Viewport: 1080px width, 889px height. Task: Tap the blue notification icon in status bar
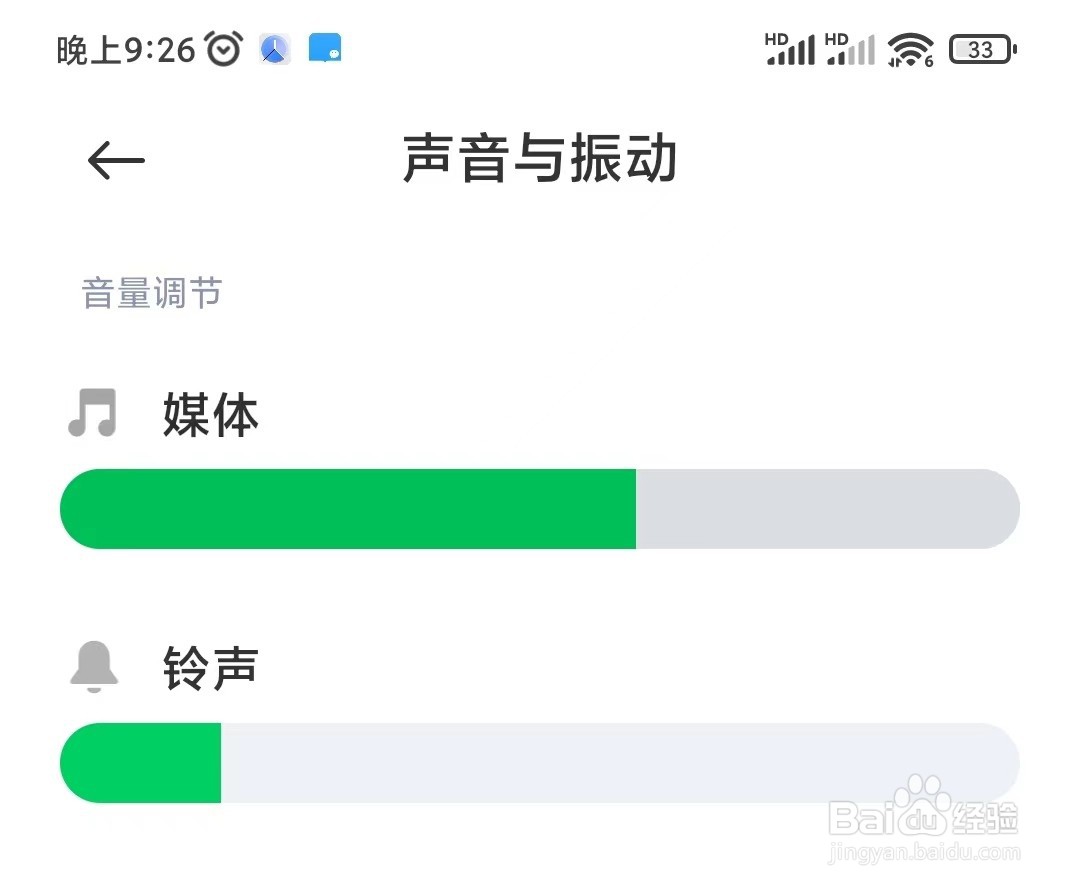(x=324, y=45)
